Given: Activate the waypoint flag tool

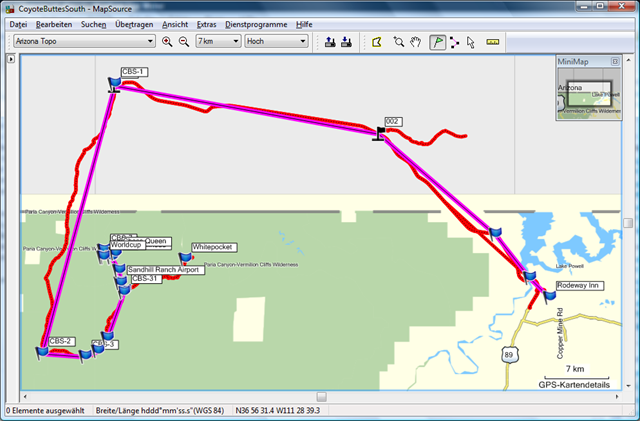Looking at the screenshot, I should point(437,42).
